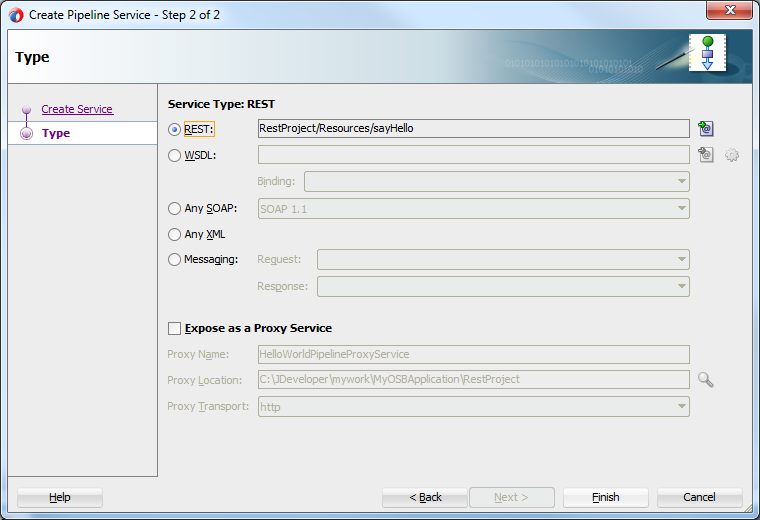Click the Proxy Transport label
760x520 pixels.
(208, 407)
